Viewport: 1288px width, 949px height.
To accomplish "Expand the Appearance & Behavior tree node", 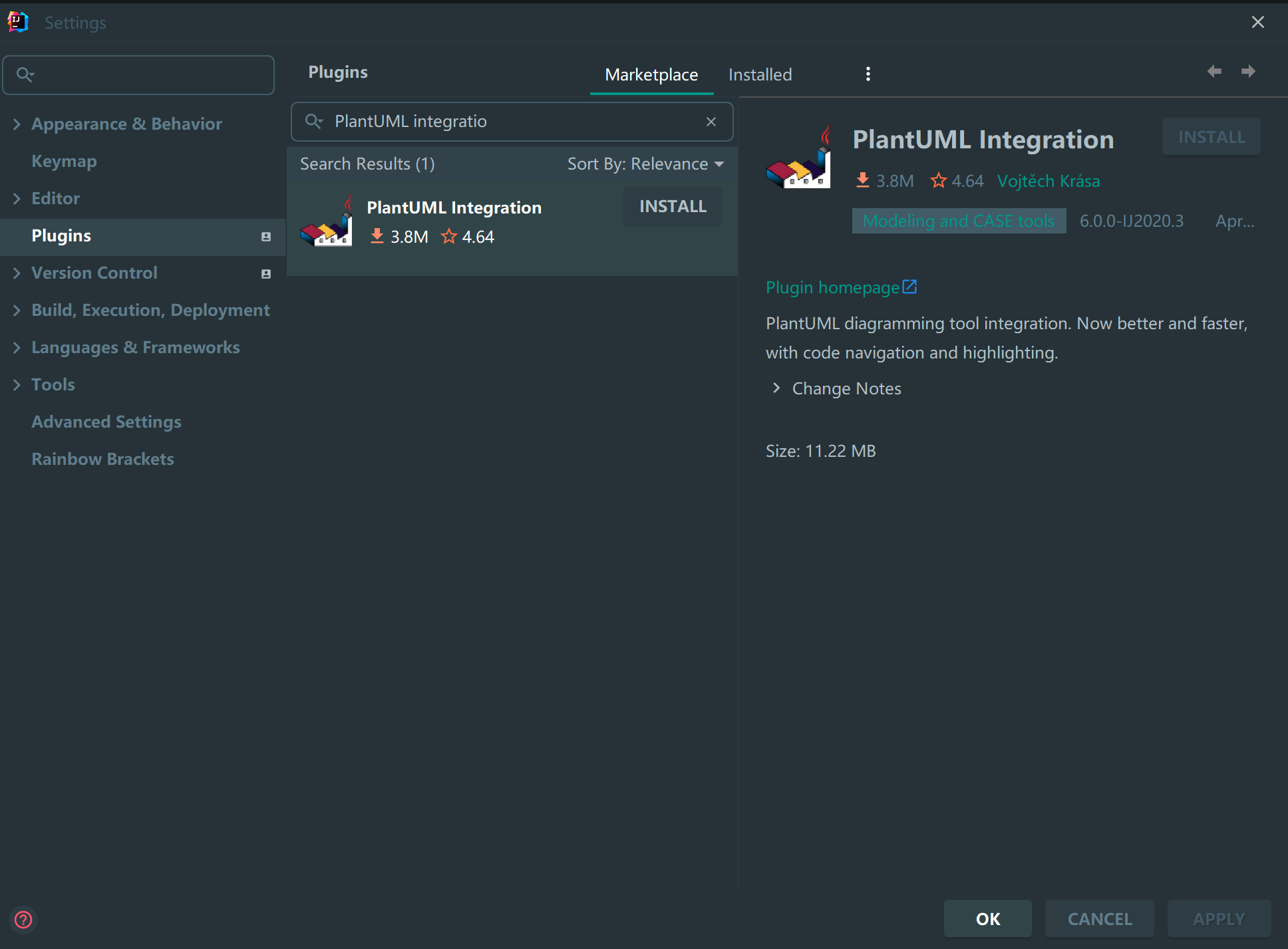I will (17, 124).
